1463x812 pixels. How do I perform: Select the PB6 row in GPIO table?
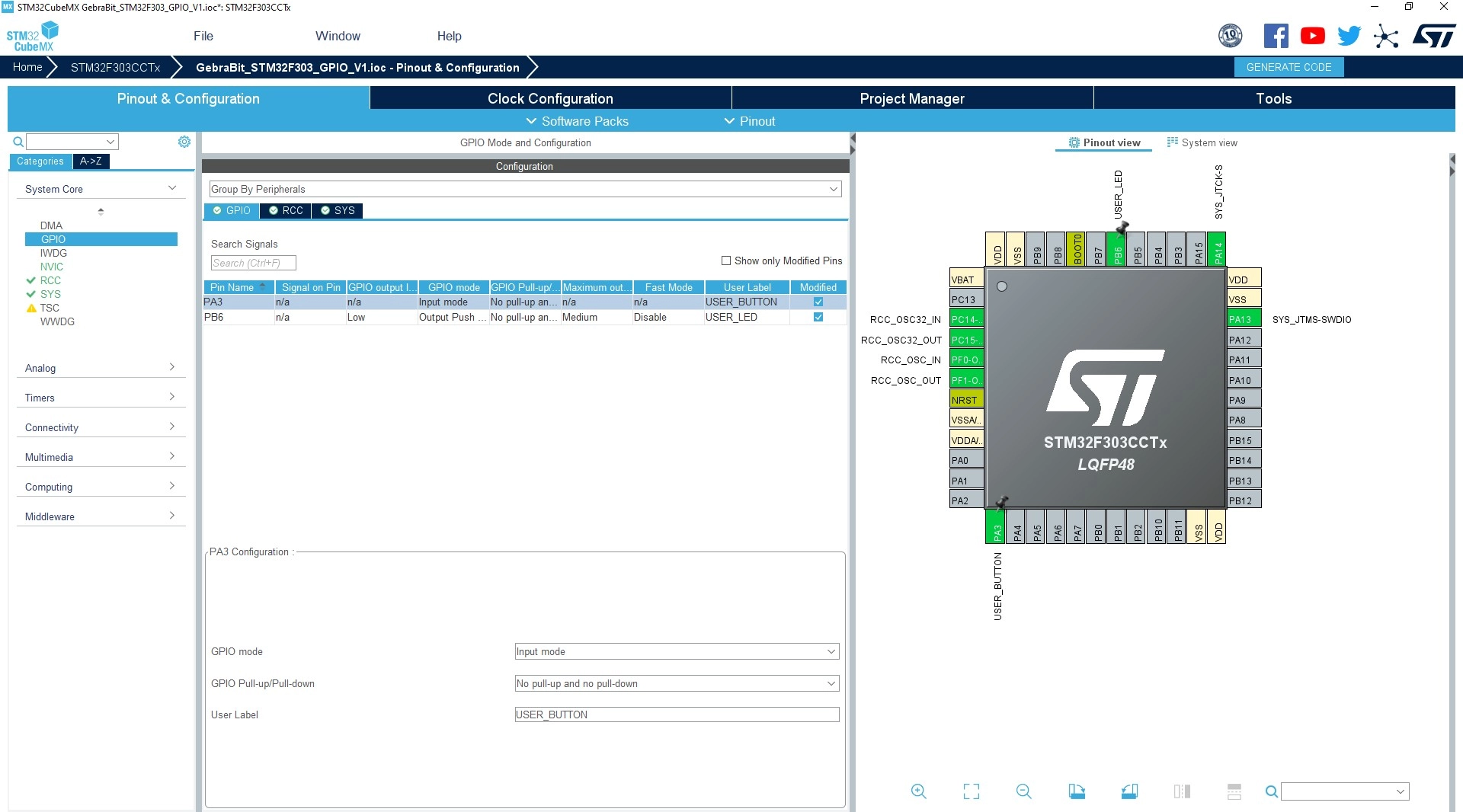coord(525,317)
